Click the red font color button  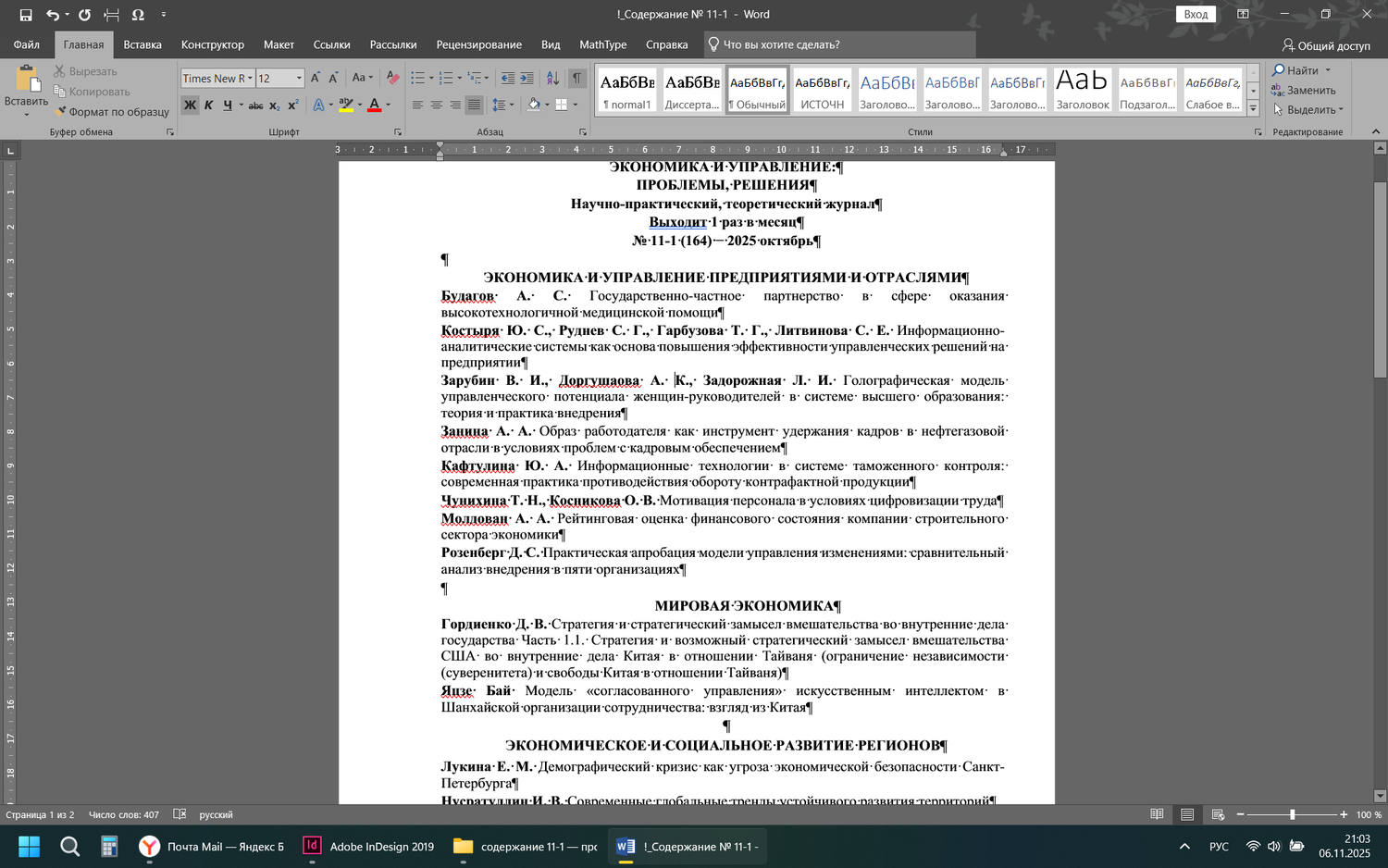[x=374, y=105]
